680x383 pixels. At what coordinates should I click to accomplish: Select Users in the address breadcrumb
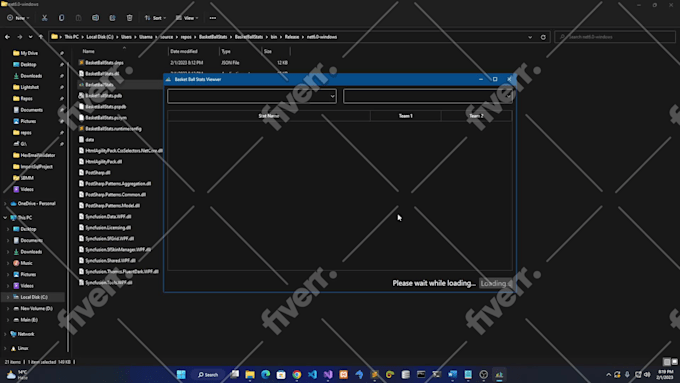pos(126,37)
